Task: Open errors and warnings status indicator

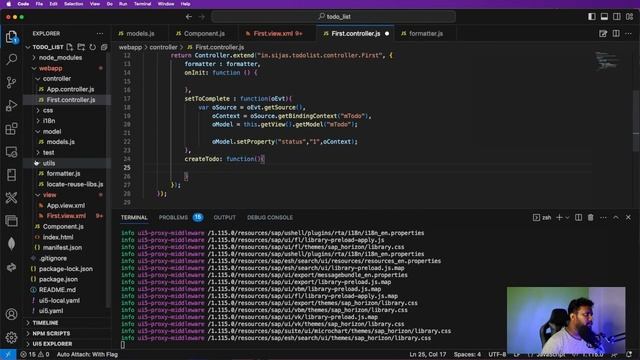Action: click(35, 355)
